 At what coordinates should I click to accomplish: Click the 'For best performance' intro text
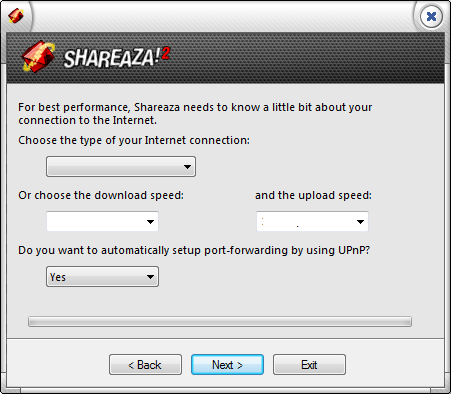[x=195, y=114]
